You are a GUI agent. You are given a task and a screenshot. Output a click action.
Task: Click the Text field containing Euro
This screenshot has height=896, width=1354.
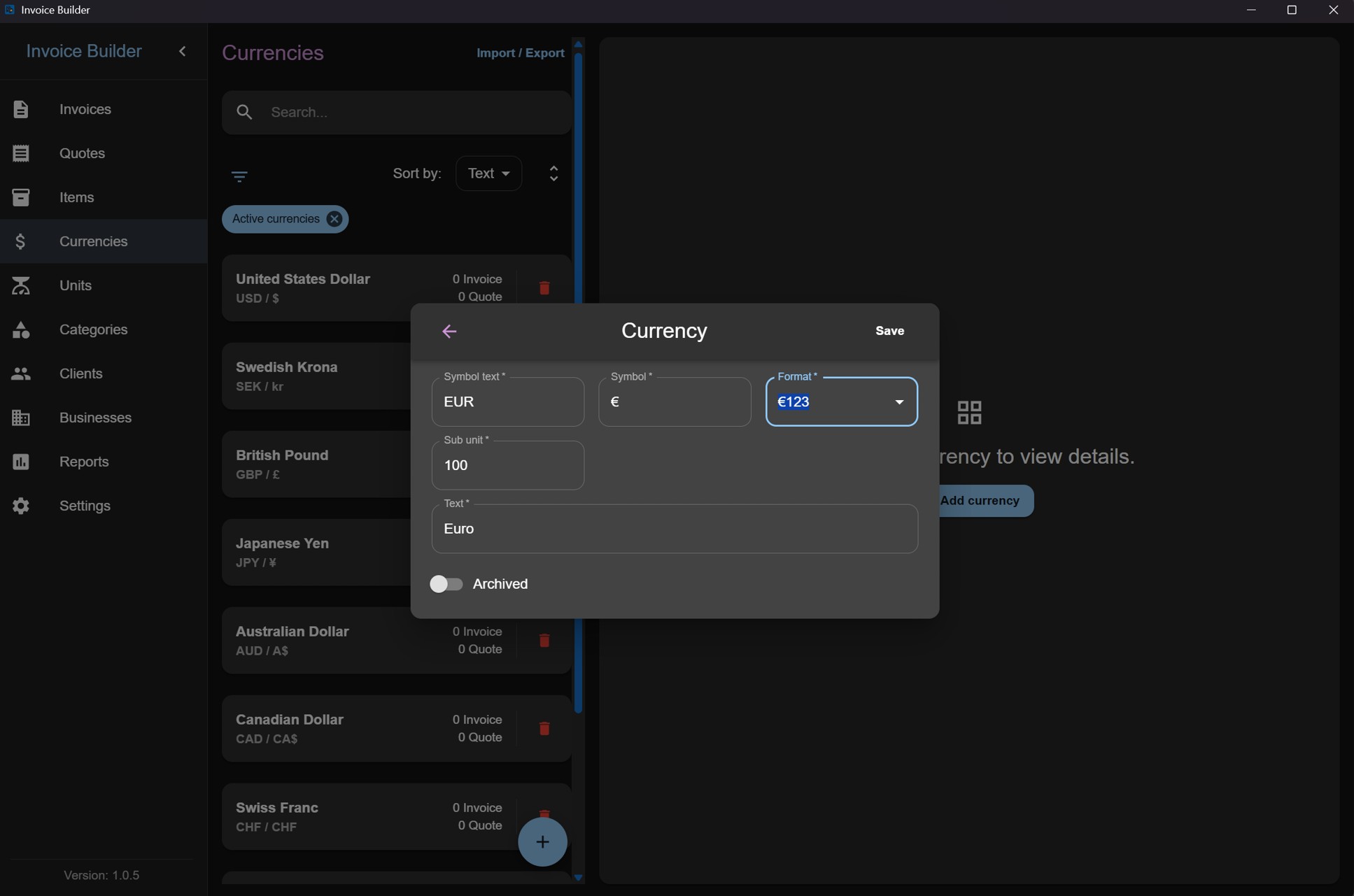point(675,529)
